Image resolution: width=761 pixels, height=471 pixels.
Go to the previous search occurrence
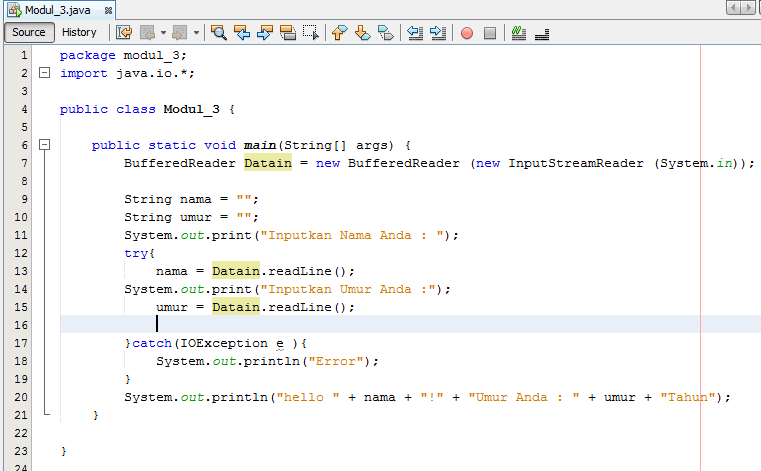(x=242, y=33)
